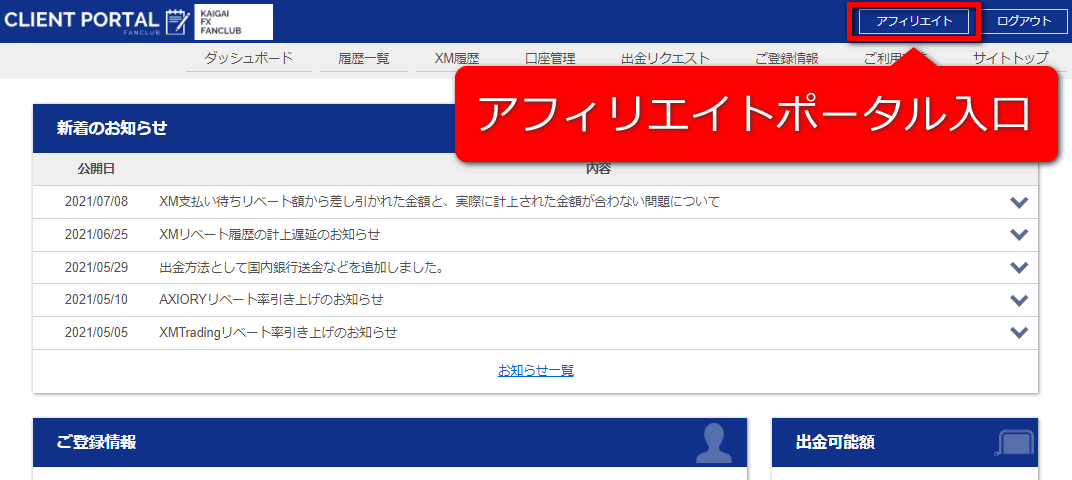The width and height of the screenshot is (1072, 480).
Task: Open the ご登録情報 navigation tab
Action: click(786, 59)
